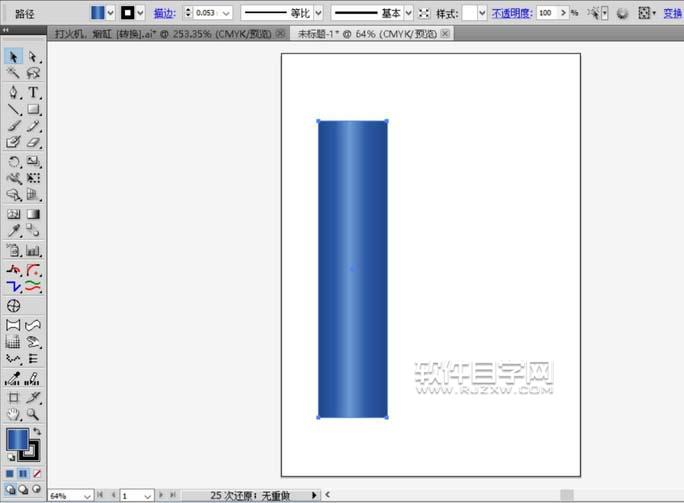
Task: Set fill mode to None
Action: pyautogui.click(x=37, y=473)
